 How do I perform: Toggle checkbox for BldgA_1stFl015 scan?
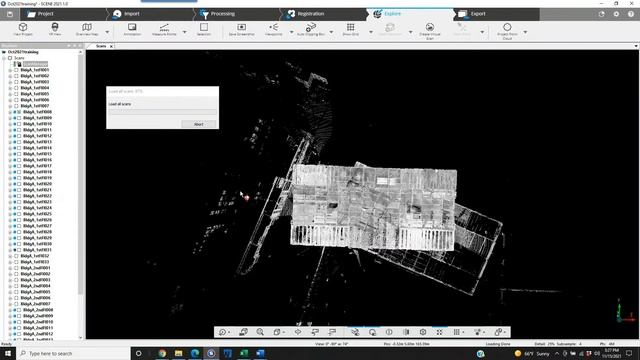19,154
